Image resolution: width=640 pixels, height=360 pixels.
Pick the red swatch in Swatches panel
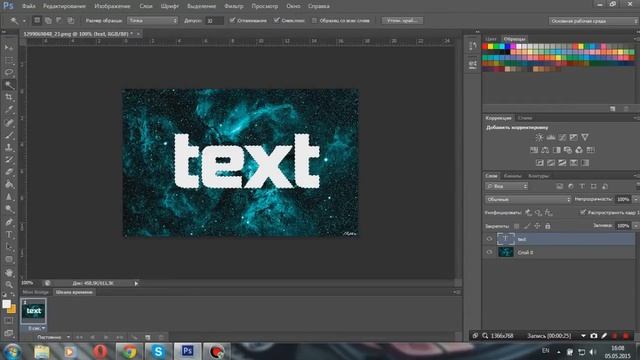pyautogui.click(x=485, y=47)
